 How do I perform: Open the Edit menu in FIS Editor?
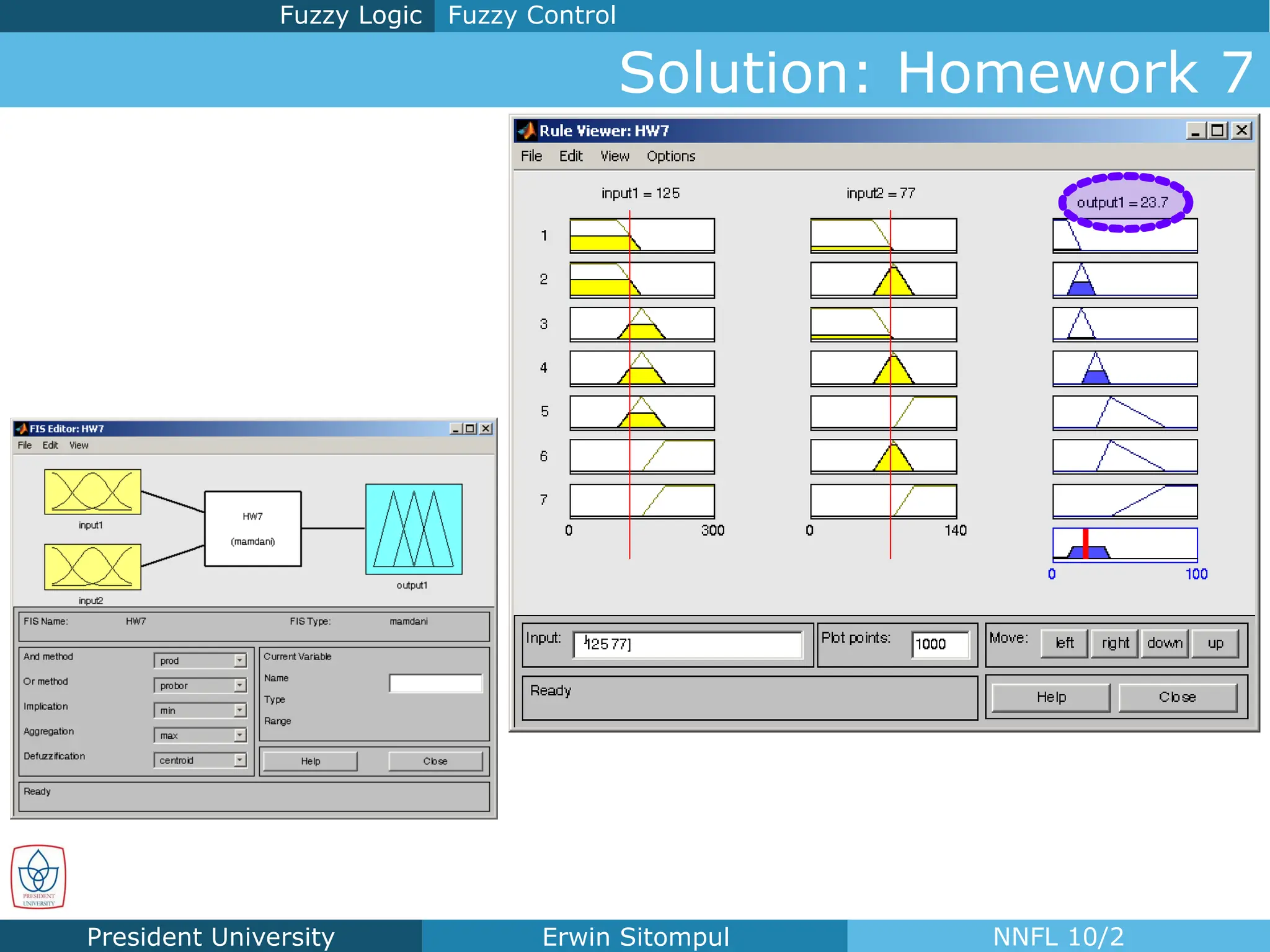[x=50, y=445]
